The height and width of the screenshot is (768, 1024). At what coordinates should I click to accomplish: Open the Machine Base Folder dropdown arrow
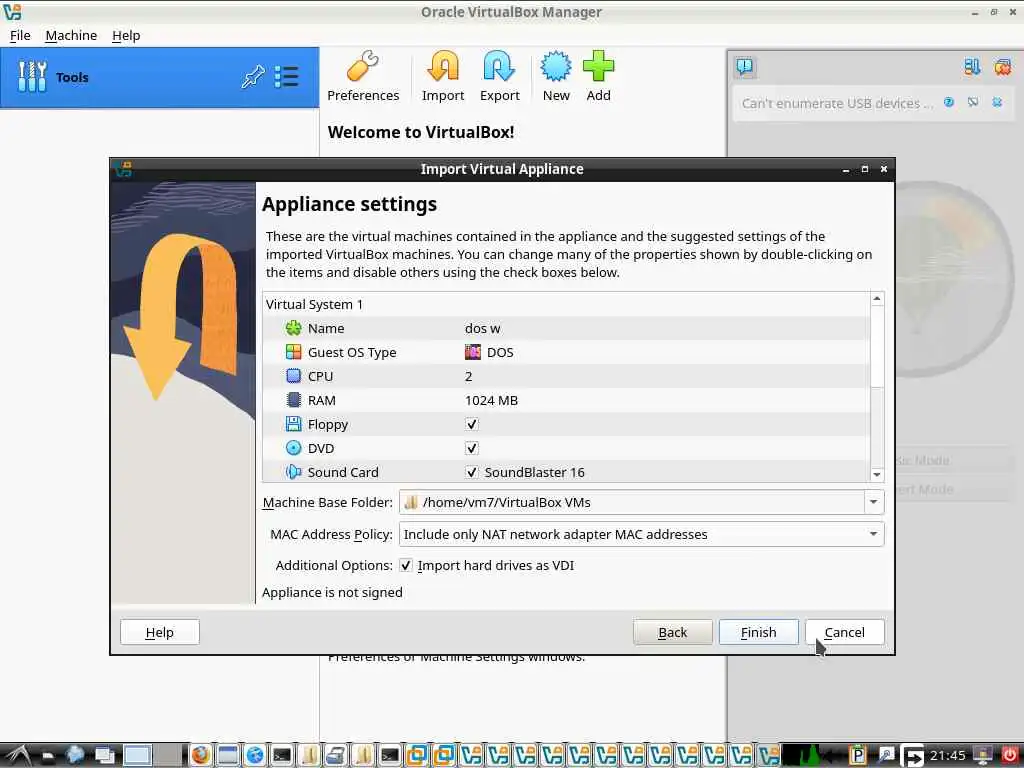873,502
